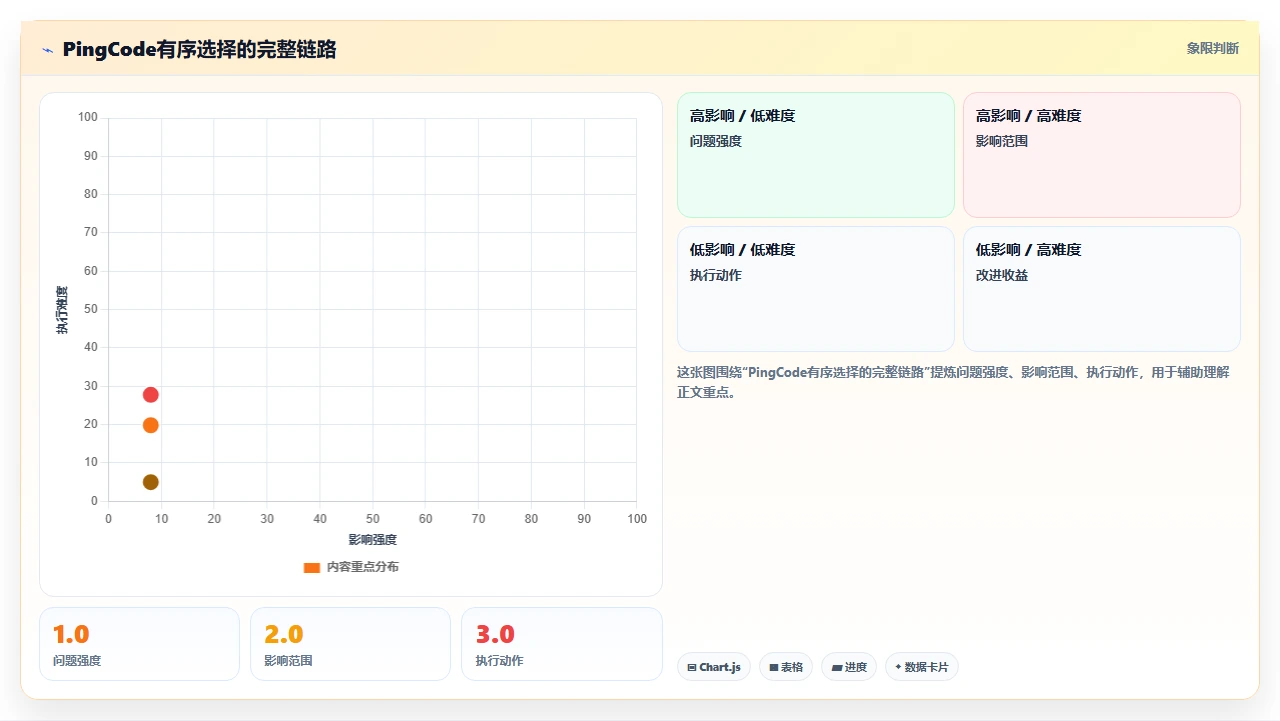The image size is (1280, 721).
Task: Click the 执行难度 y-axis title
Action: click(x=62, y=310)
